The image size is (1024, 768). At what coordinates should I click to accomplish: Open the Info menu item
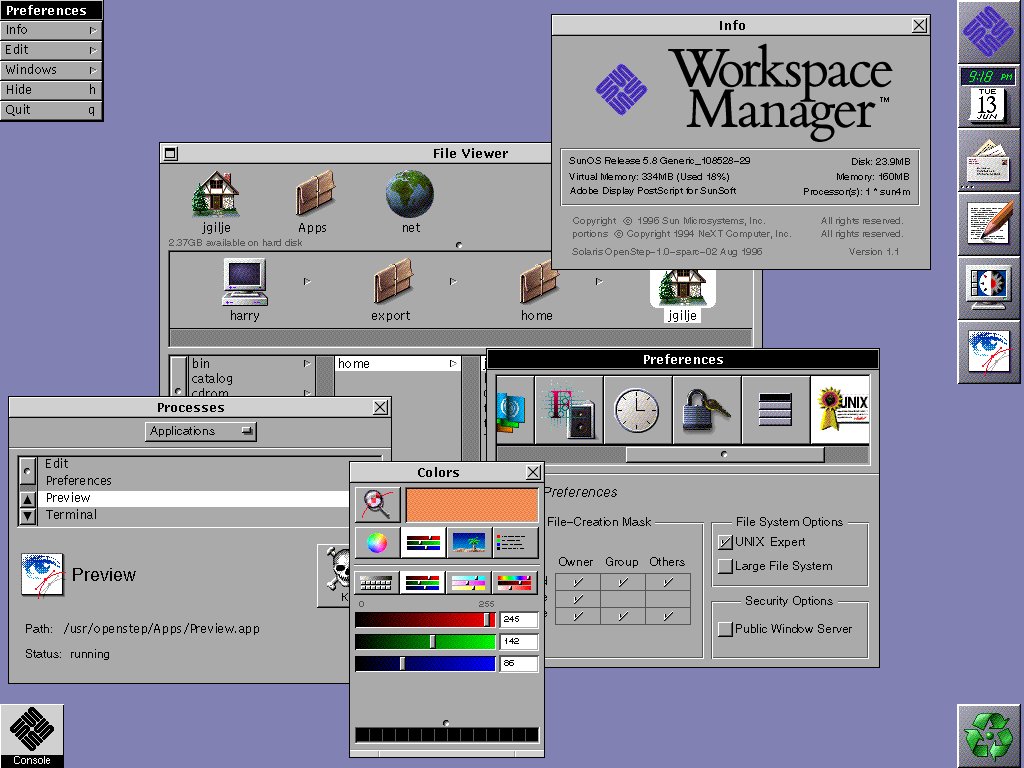(x=52, y=30)
